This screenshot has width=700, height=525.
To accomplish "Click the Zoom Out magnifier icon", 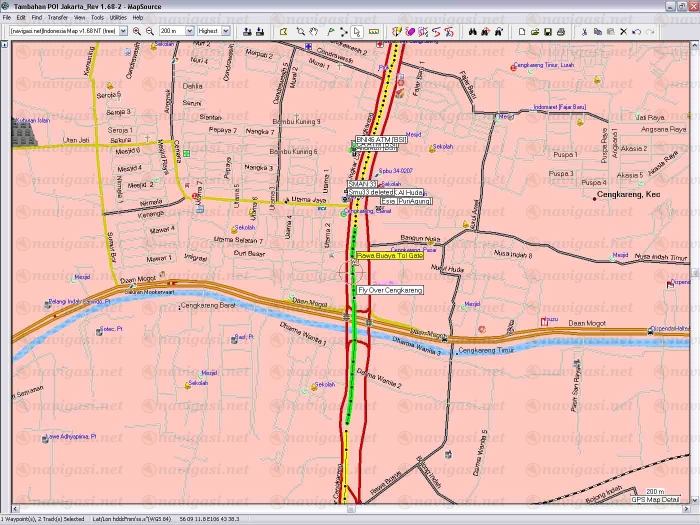I will coord(150,31).
